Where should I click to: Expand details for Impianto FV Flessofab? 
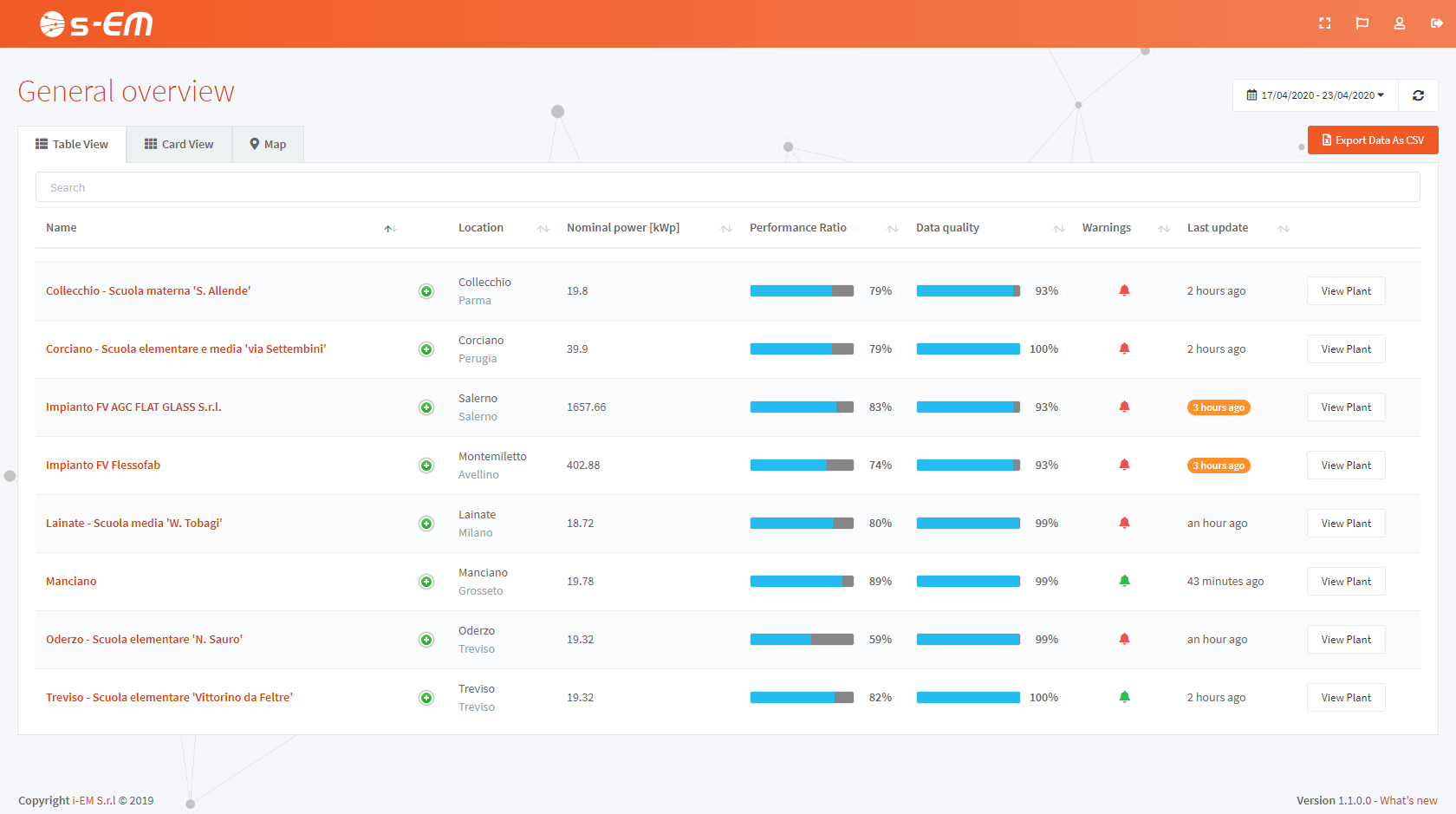pos(426,466)
